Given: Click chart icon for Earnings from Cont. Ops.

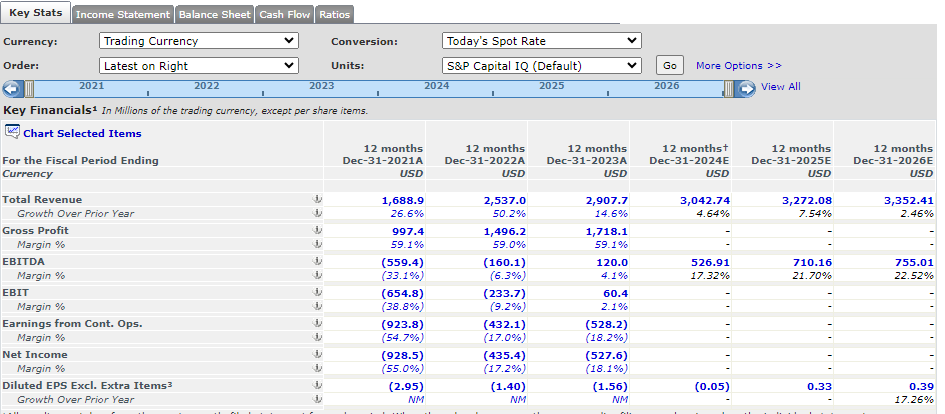Looking at the screenshot, I should click(318, 324).
